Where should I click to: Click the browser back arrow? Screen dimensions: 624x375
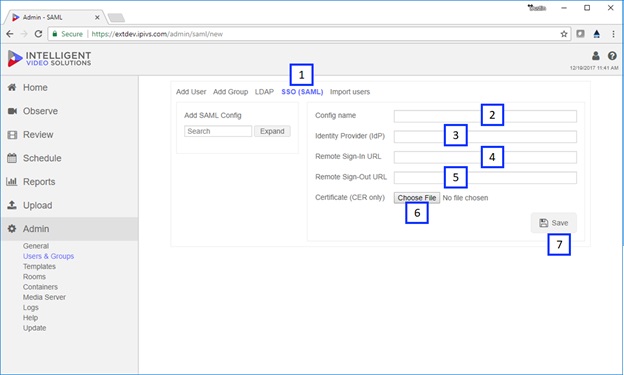tap(10, 34)
